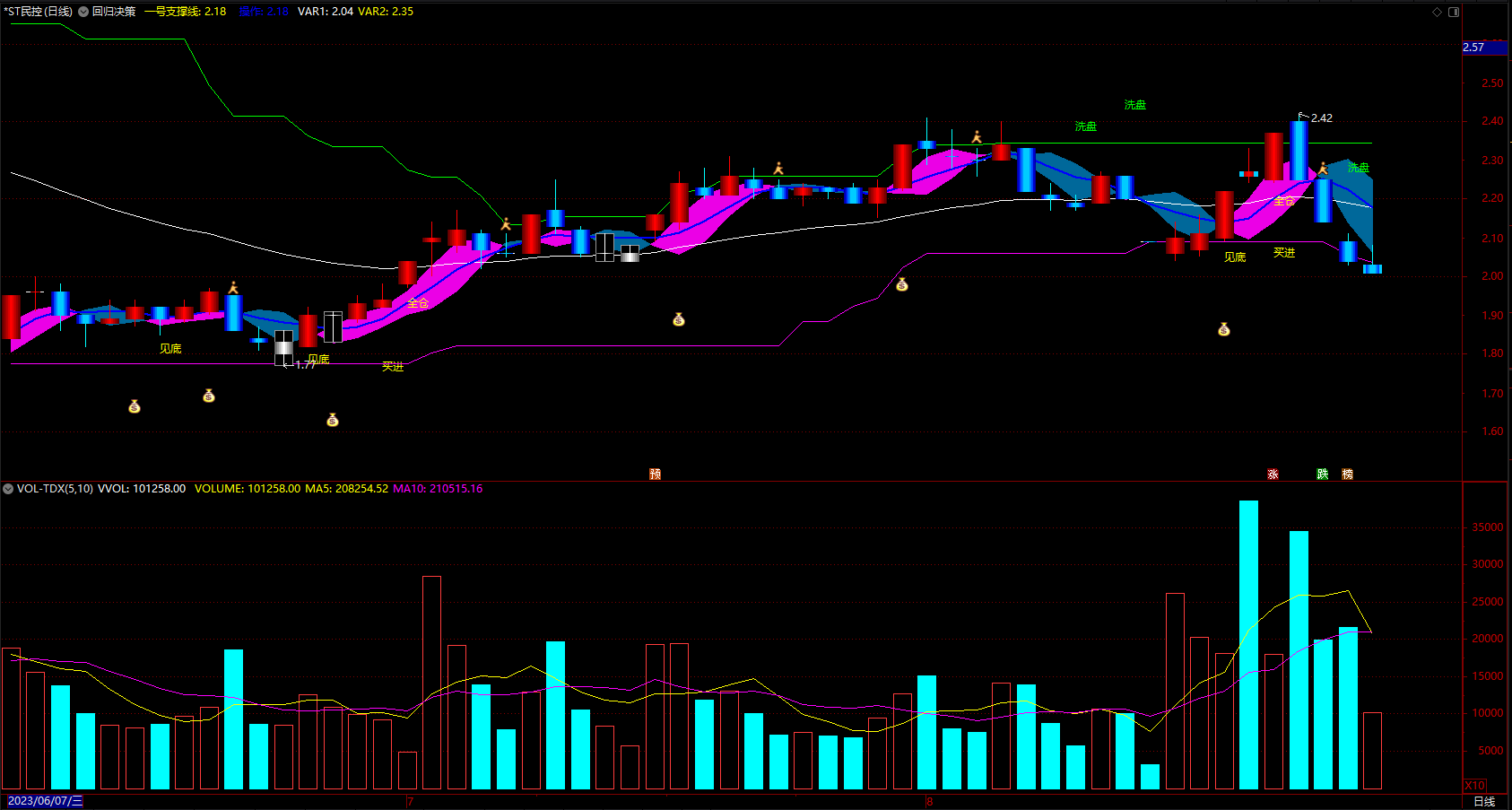Viewport: 1512px width, 810px height.
Task: Click the 1.77 low price annotation
Action: click(306, 365)
